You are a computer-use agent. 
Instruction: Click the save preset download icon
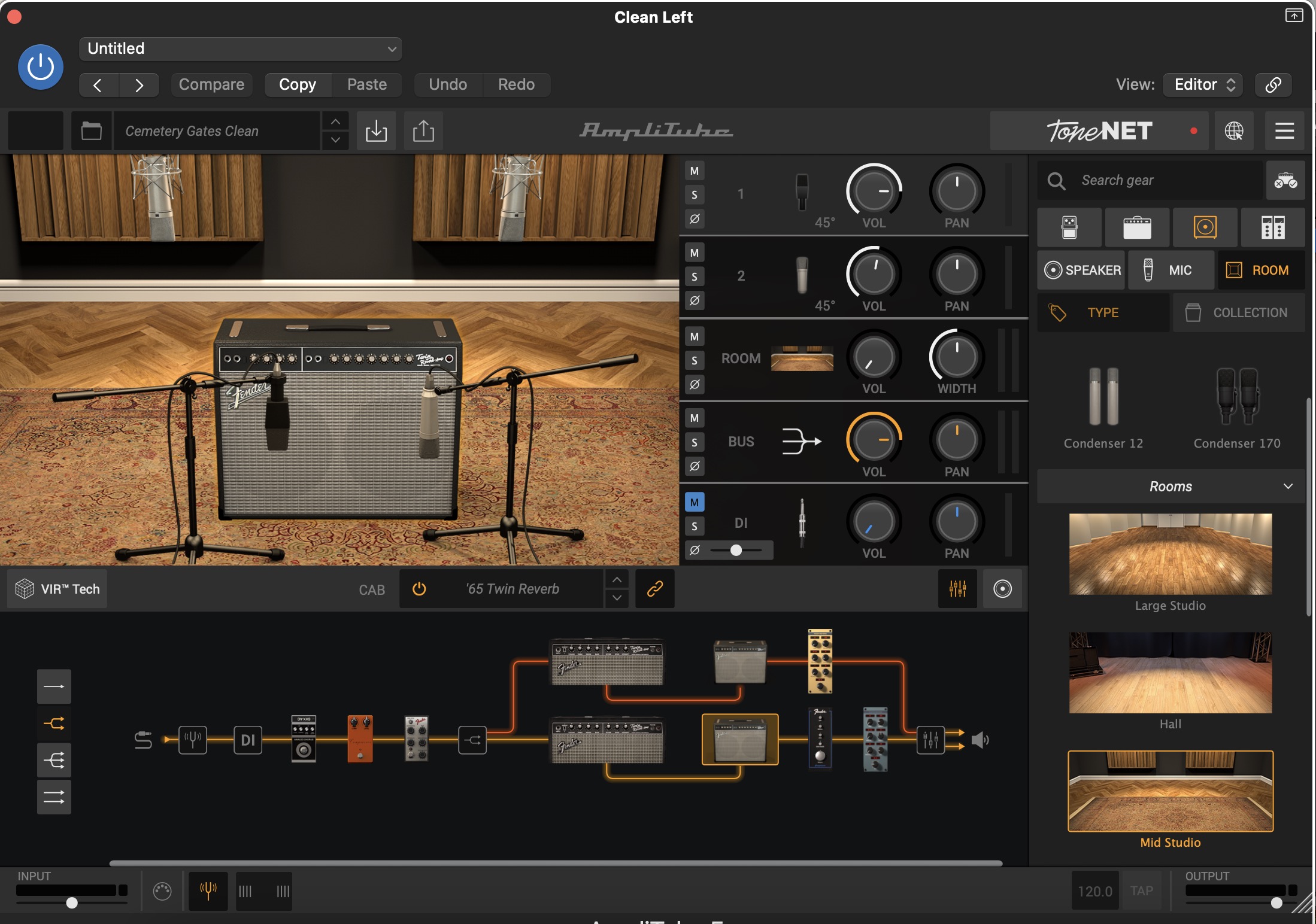[376, 130]
